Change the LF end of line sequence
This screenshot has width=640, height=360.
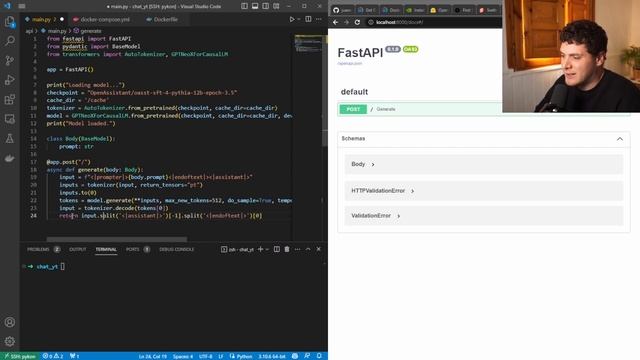click(220, 356)
